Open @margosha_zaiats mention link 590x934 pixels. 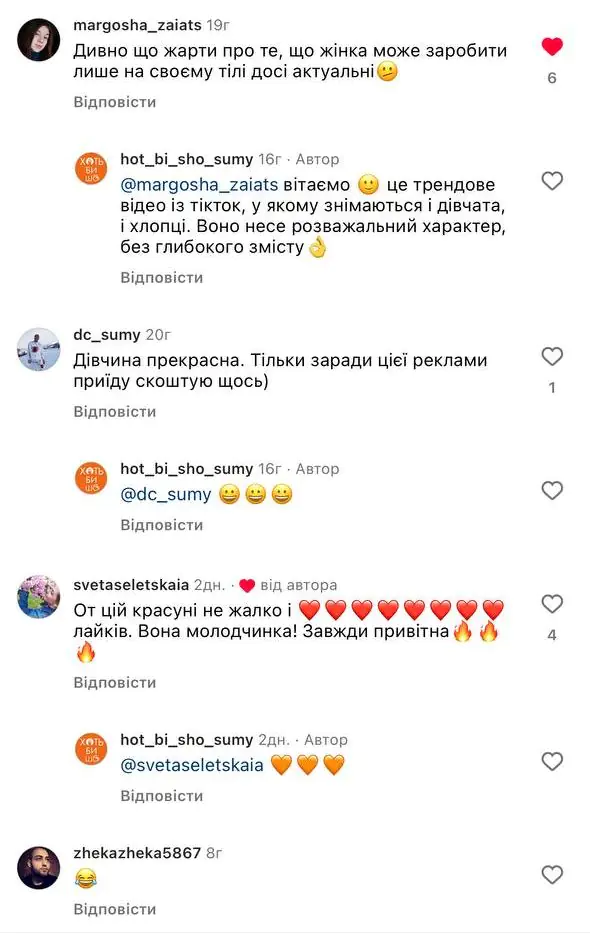pos(199,185)
